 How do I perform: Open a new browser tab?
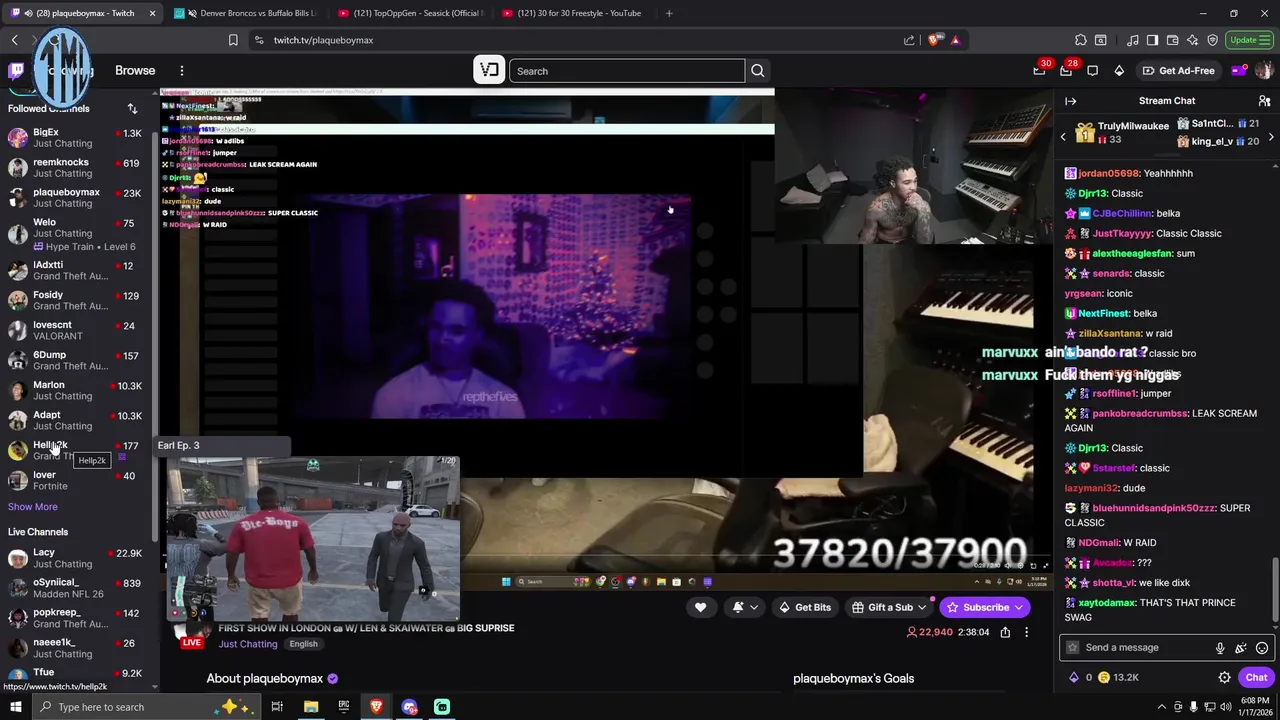[669, 13]
